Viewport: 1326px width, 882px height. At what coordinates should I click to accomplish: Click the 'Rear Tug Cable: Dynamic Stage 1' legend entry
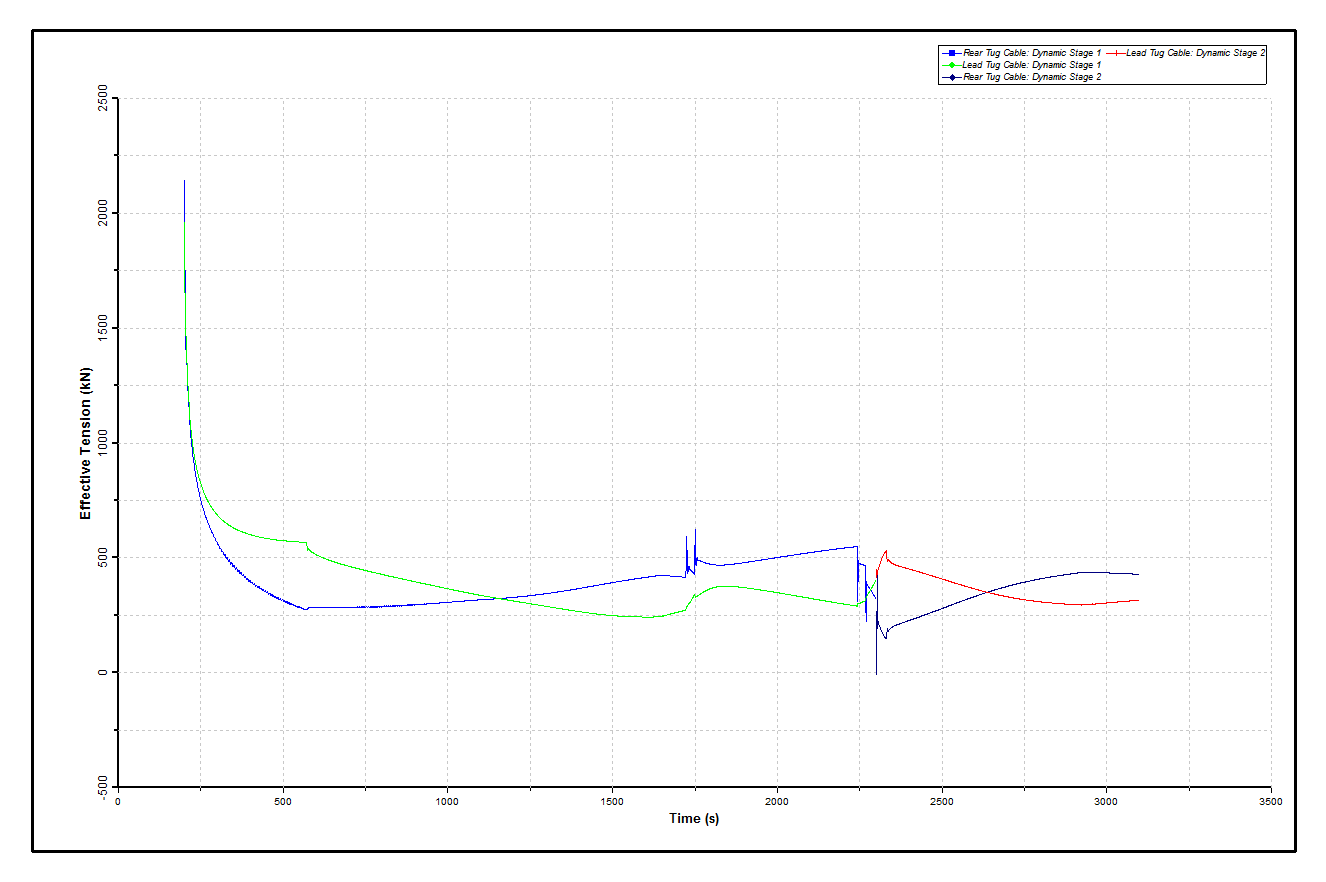click(x=1022, y=52)
